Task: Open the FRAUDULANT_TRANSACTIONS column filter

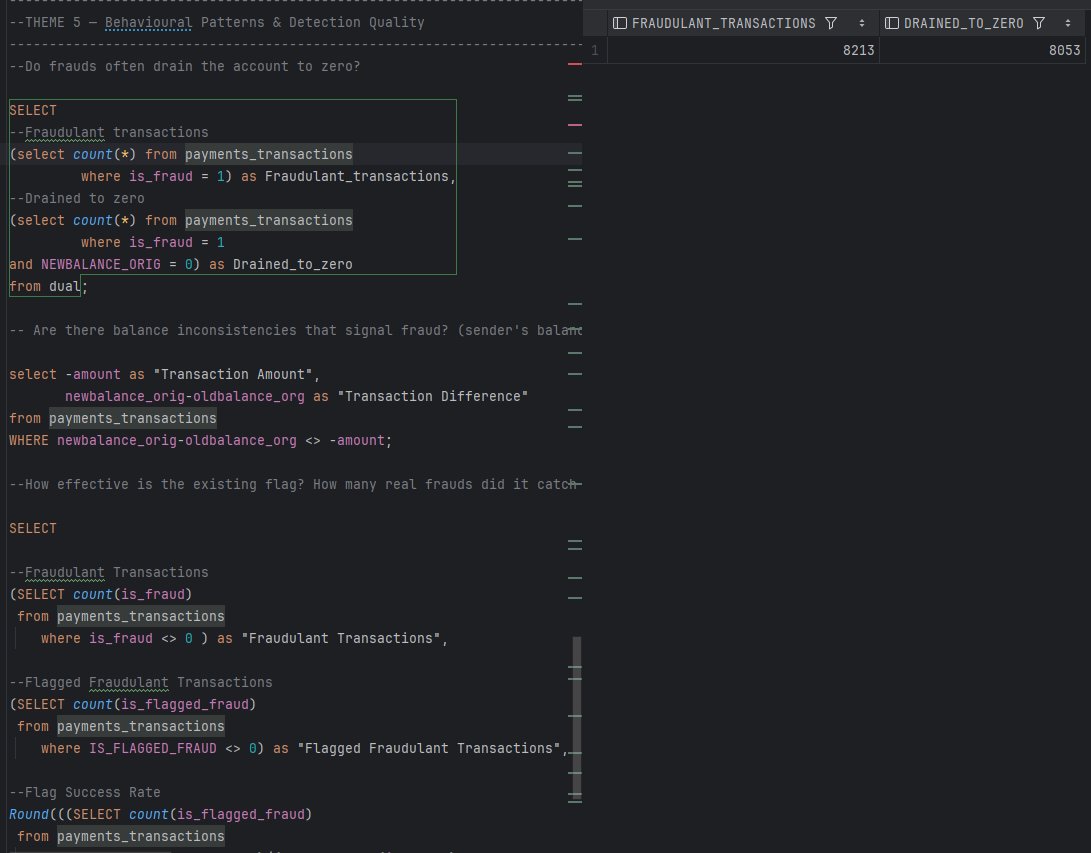Action: pos(831,23)
